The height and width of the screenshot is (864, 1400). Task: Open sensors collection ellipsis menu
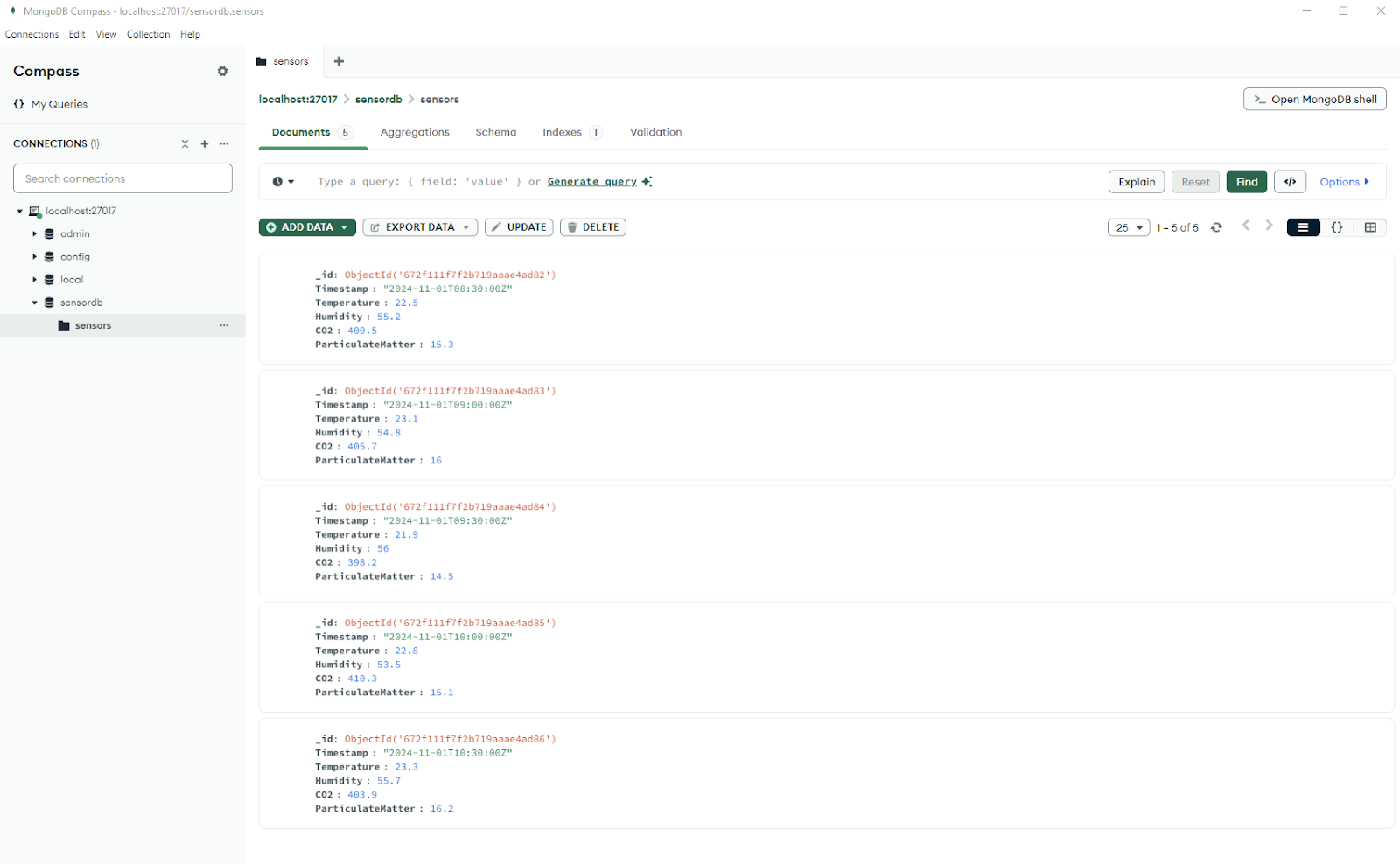point(224,325)
